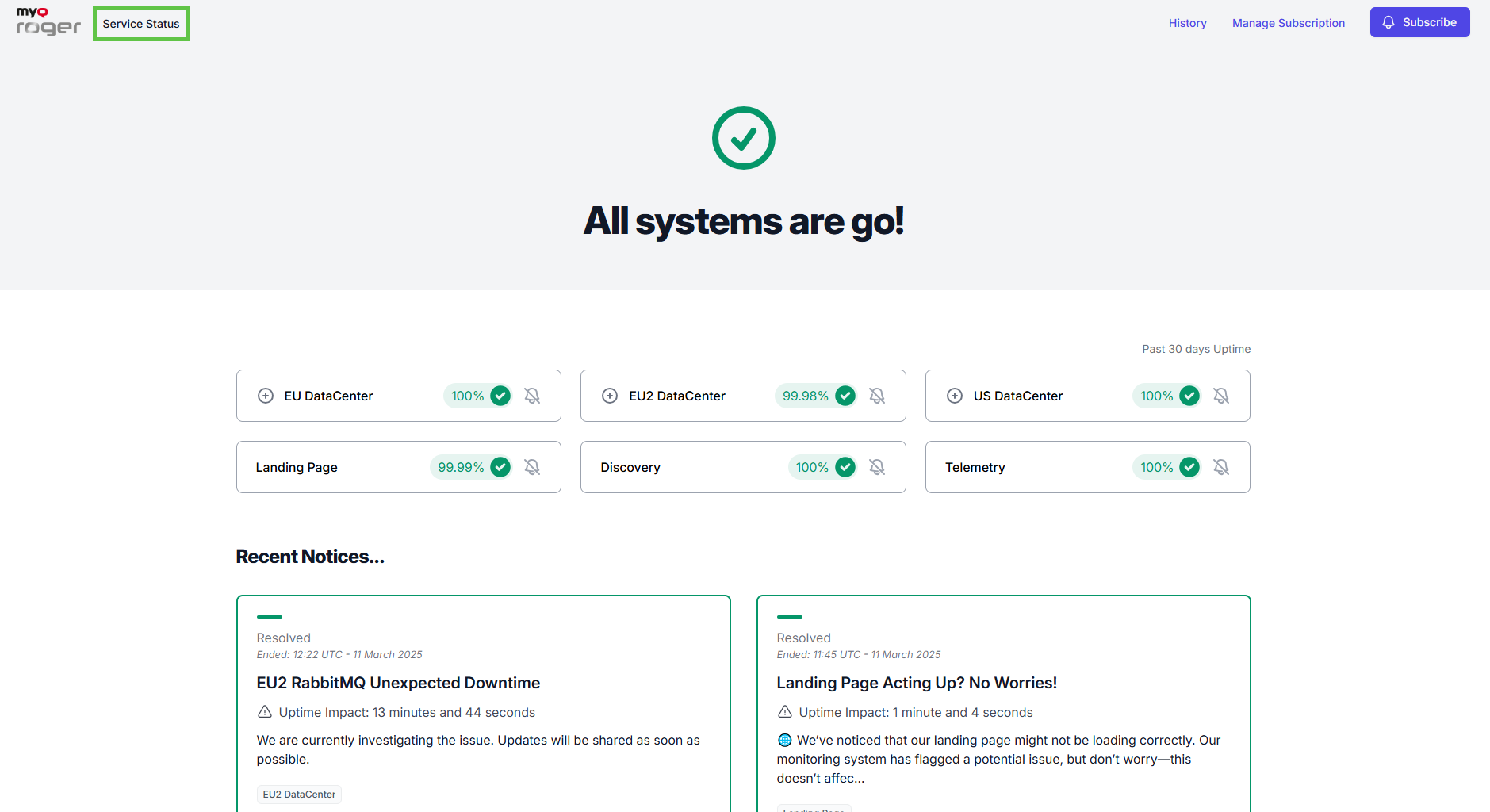Image resolution: width=1490 pixels, height=812 pixels.
Task: Expand the US DataCenter component group
Action: 955,396
